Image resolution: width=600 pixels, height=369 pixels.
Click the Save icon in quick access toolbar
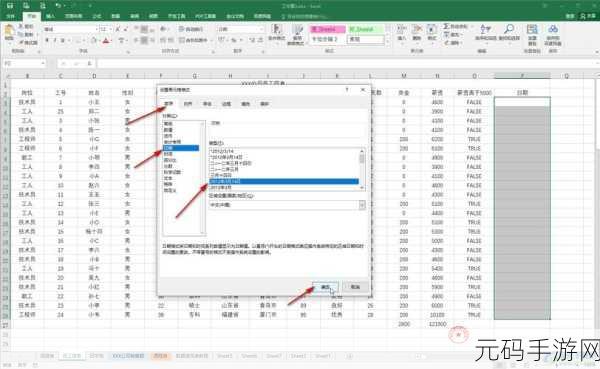[x=10, y=5]
